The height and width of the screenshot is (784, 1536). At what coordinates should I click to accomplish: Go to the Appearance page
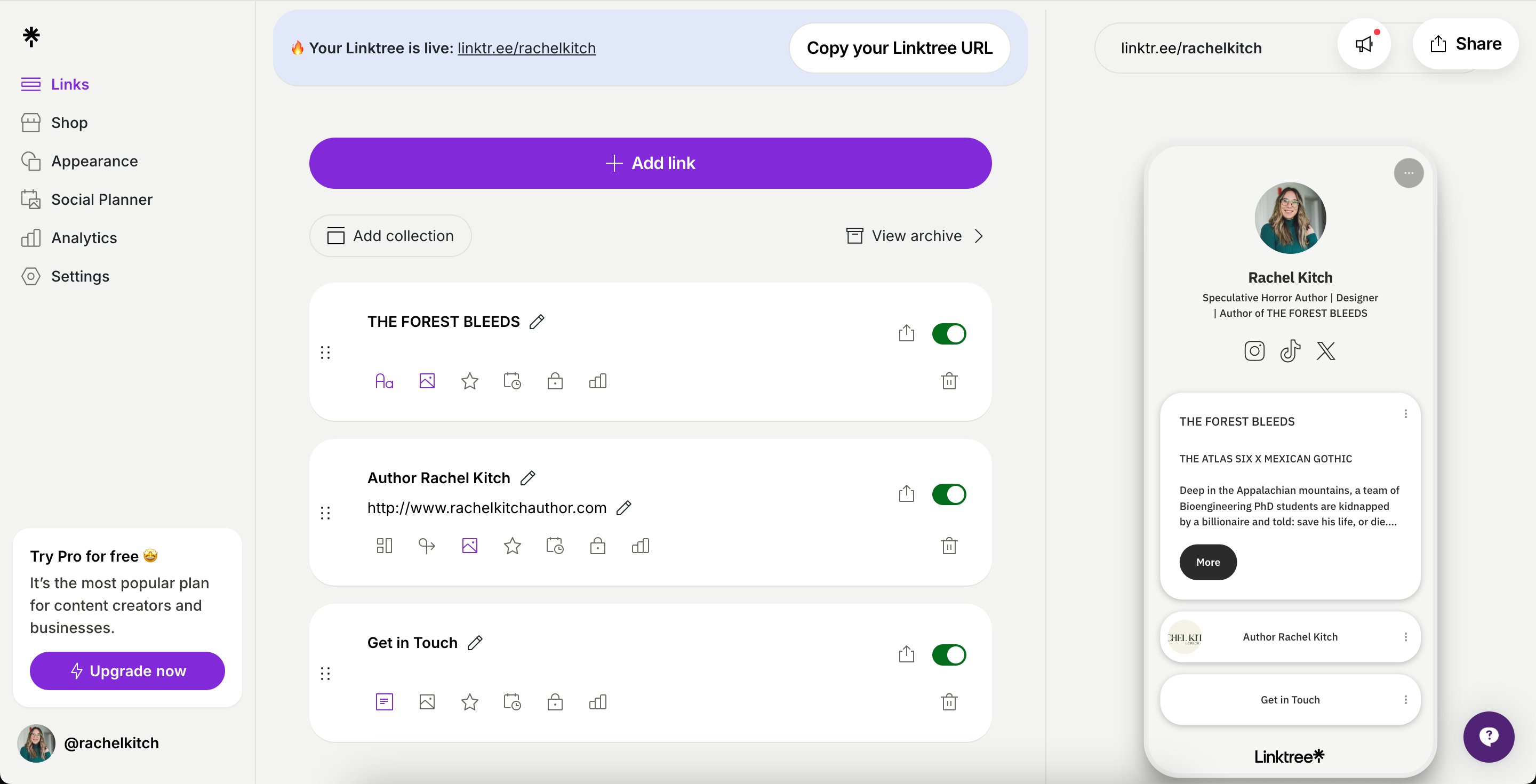pos(79,161)
